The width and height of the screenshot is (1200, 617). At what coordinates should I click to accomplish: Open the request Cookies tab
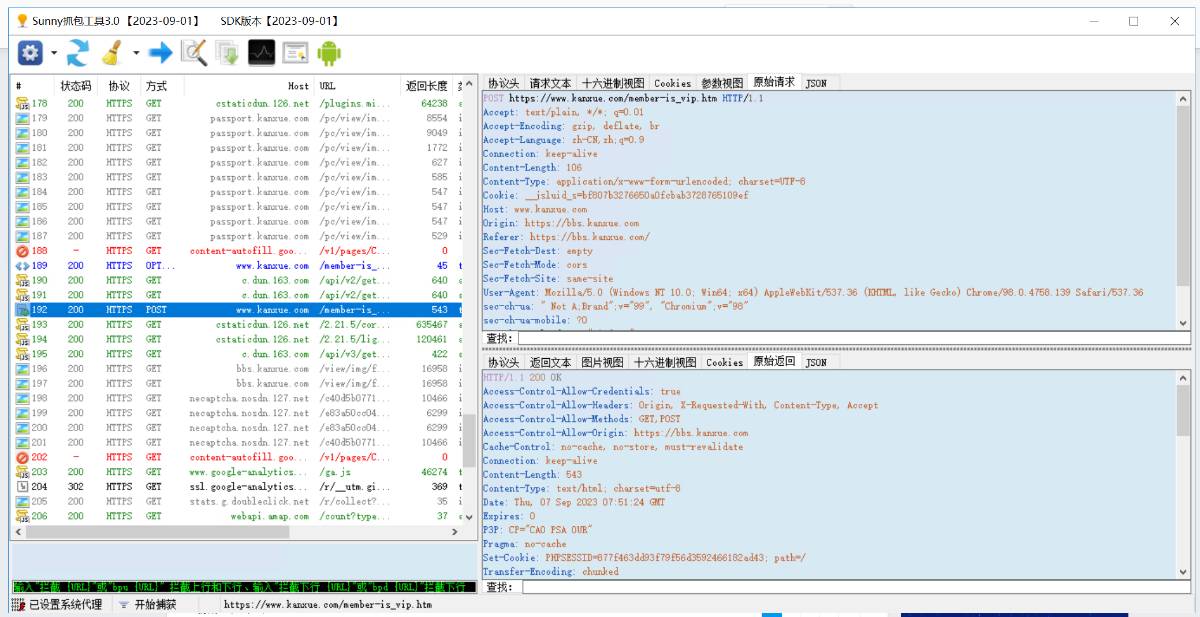tap(673, 84)
